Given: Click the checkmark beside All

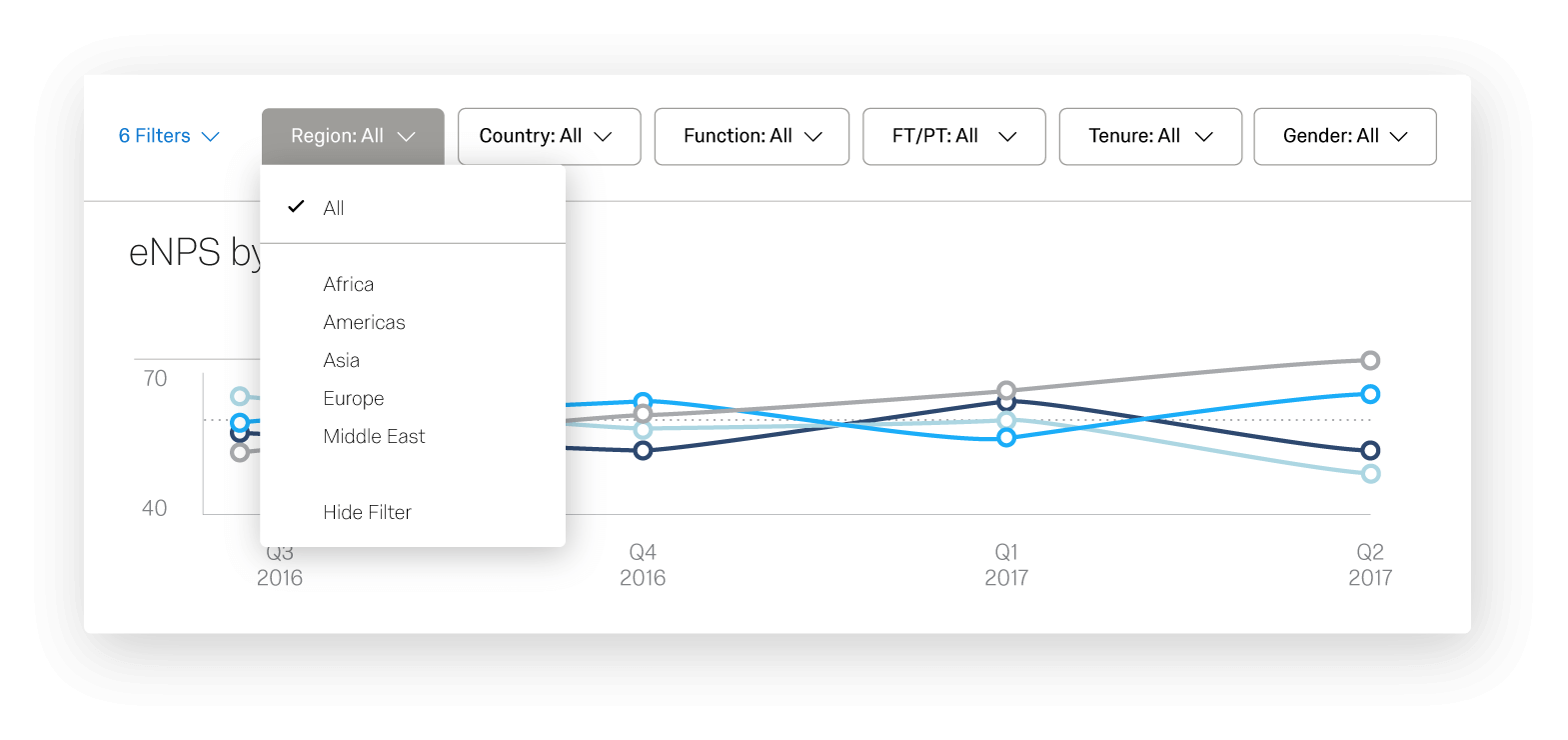Looking at the screenshot, I should coord(296,206).
